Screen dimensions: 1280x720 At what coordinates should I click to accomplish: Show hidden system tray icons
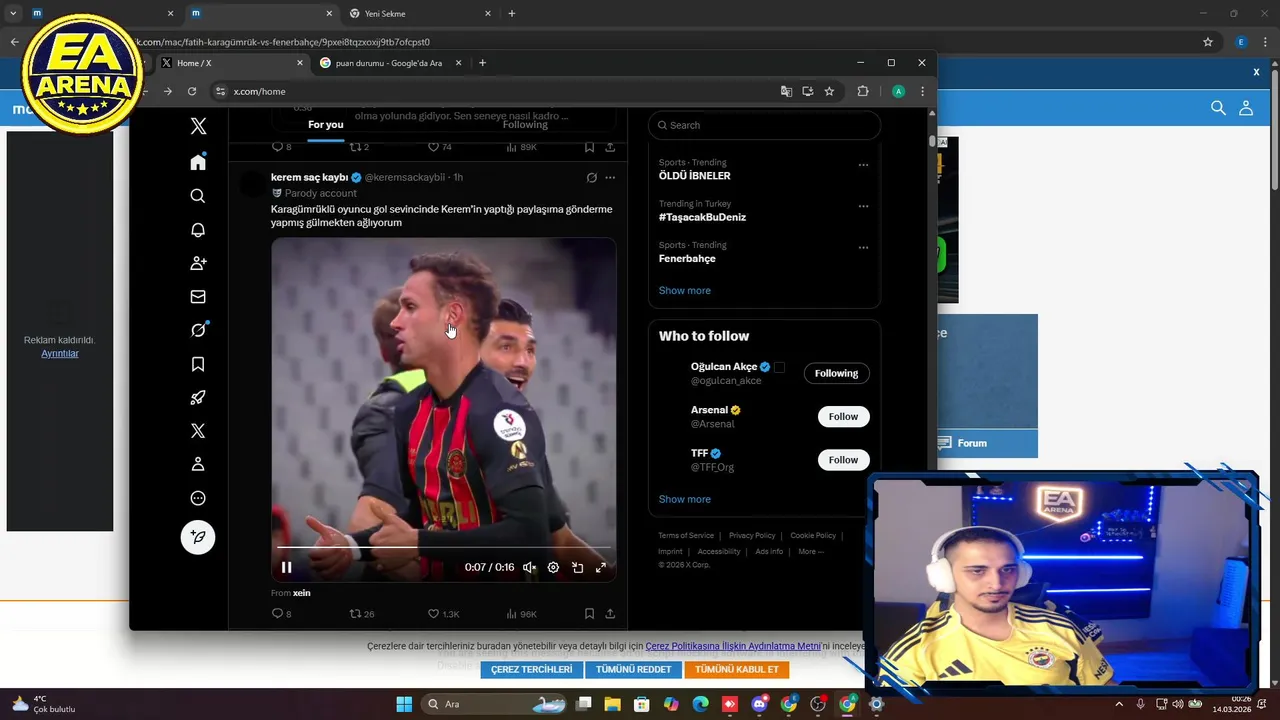click(1121, 704)
